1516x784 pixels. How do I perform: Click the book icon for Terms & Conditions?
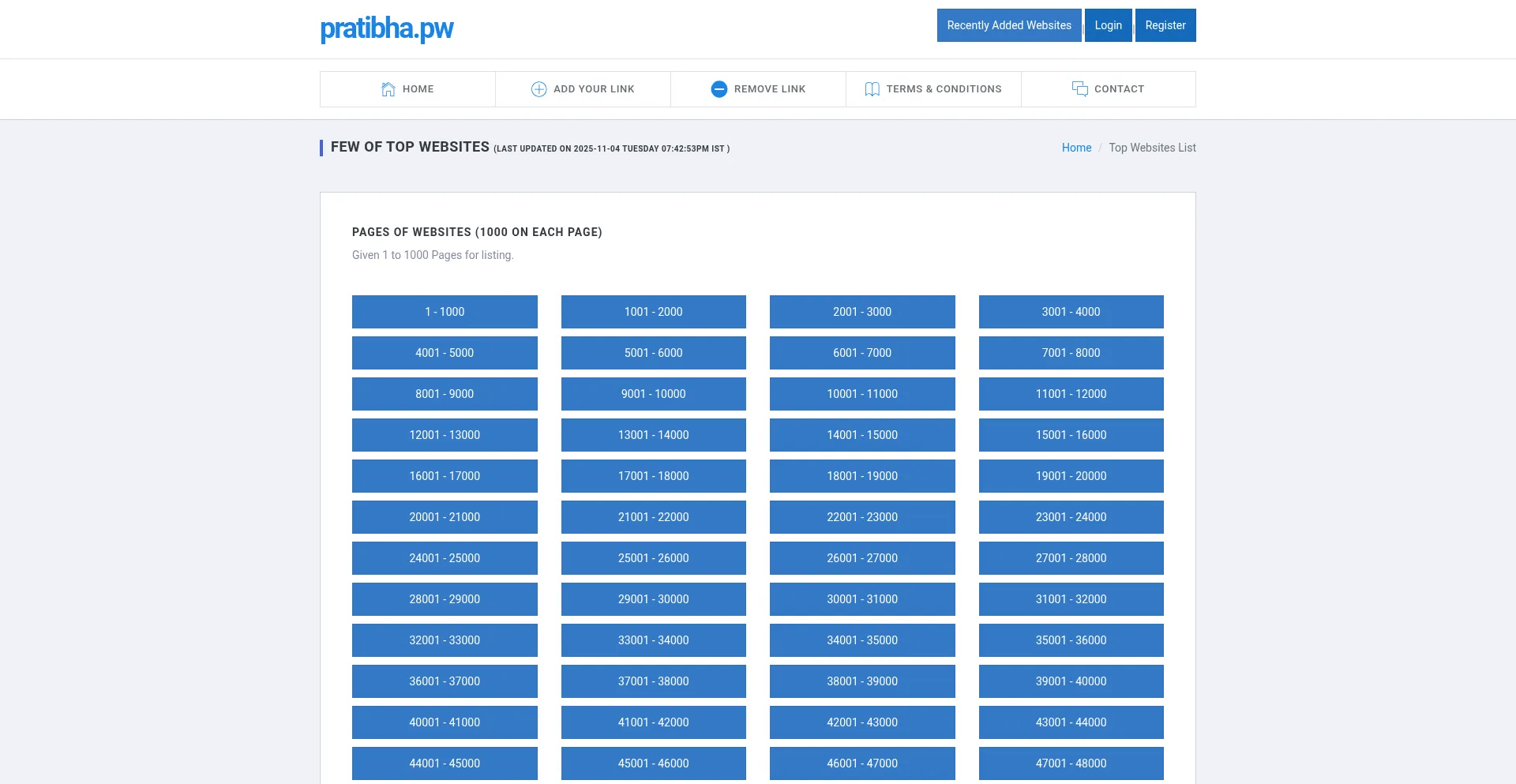(x=872, y=89)
